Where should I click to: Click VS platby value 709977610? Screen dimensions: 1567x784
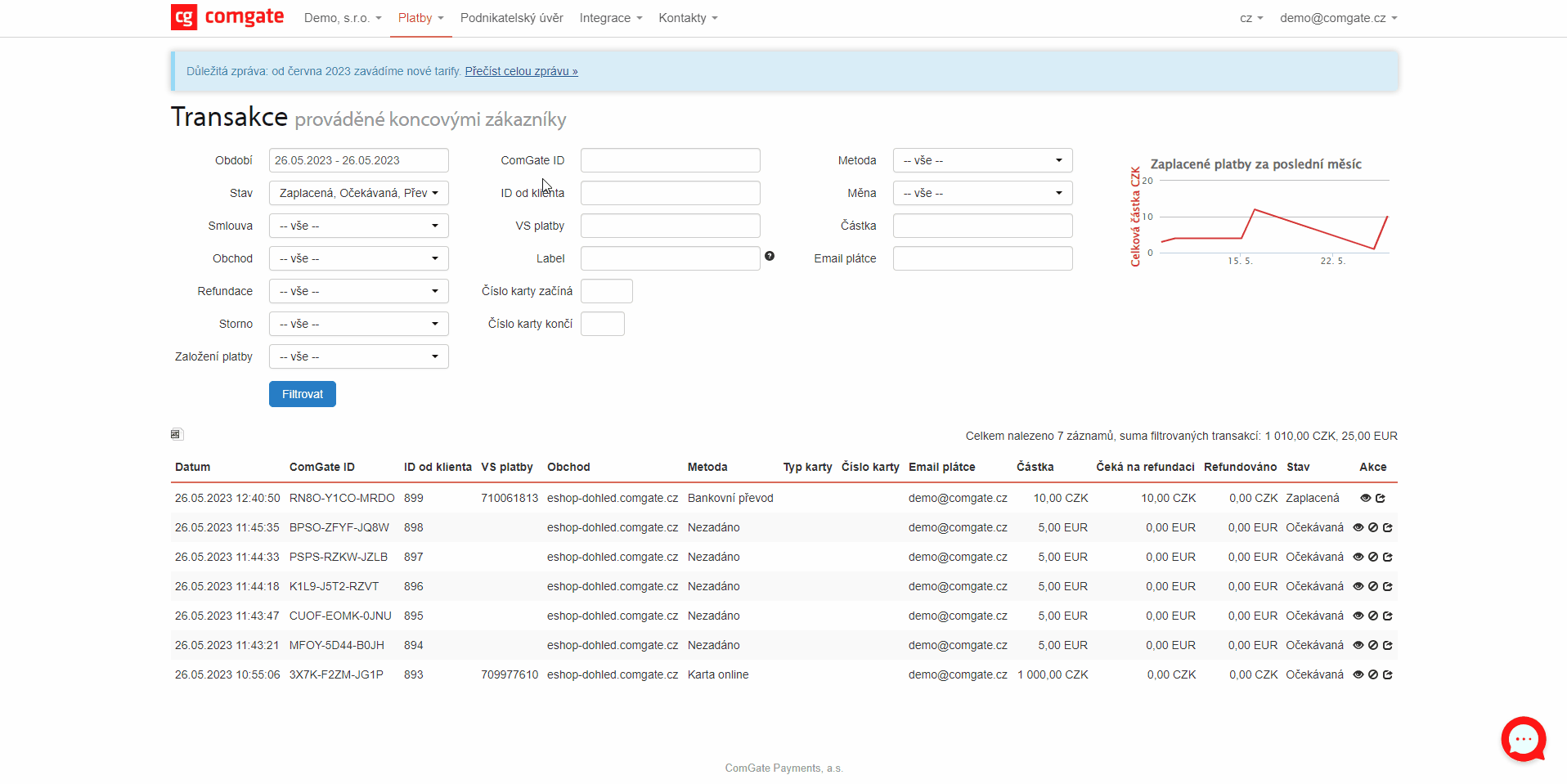510,674
